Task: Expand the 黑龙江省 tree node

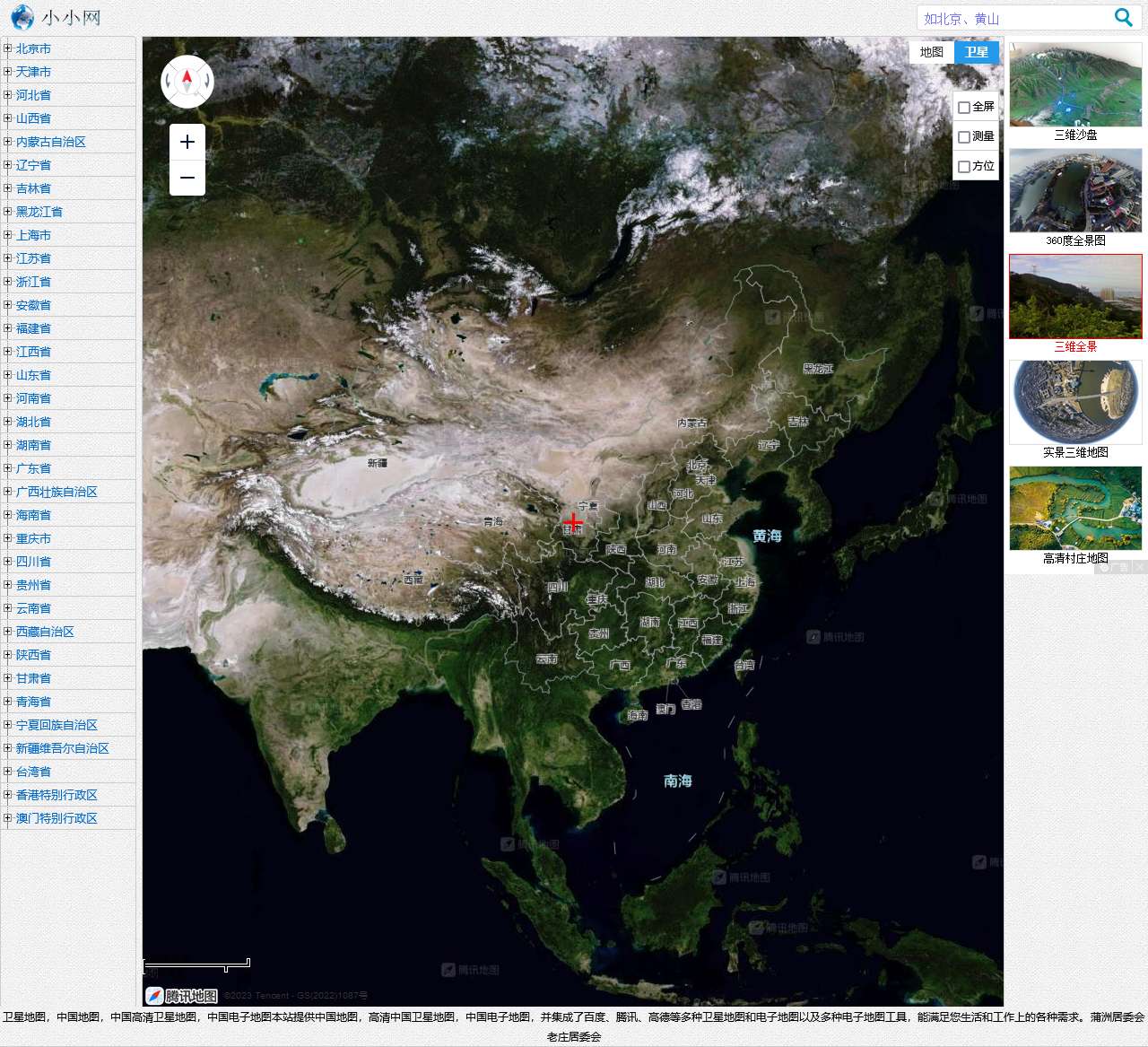Action: 7,212
